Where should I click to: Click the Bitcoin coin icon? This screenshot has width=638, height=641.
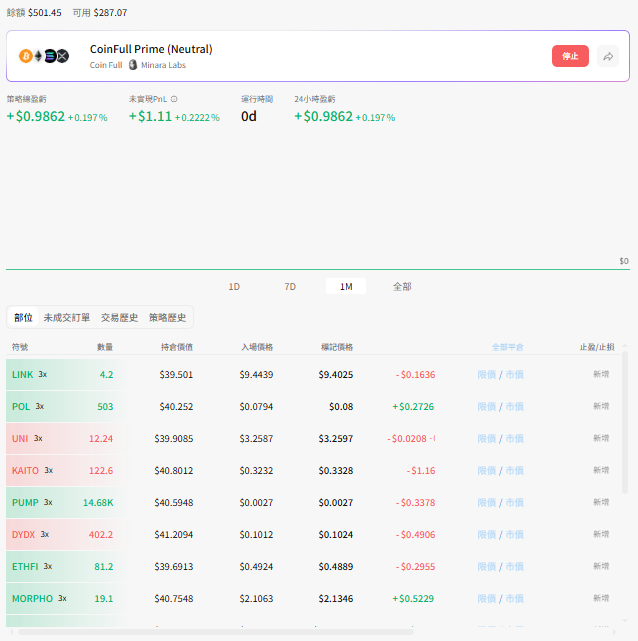tap(26, 56)
